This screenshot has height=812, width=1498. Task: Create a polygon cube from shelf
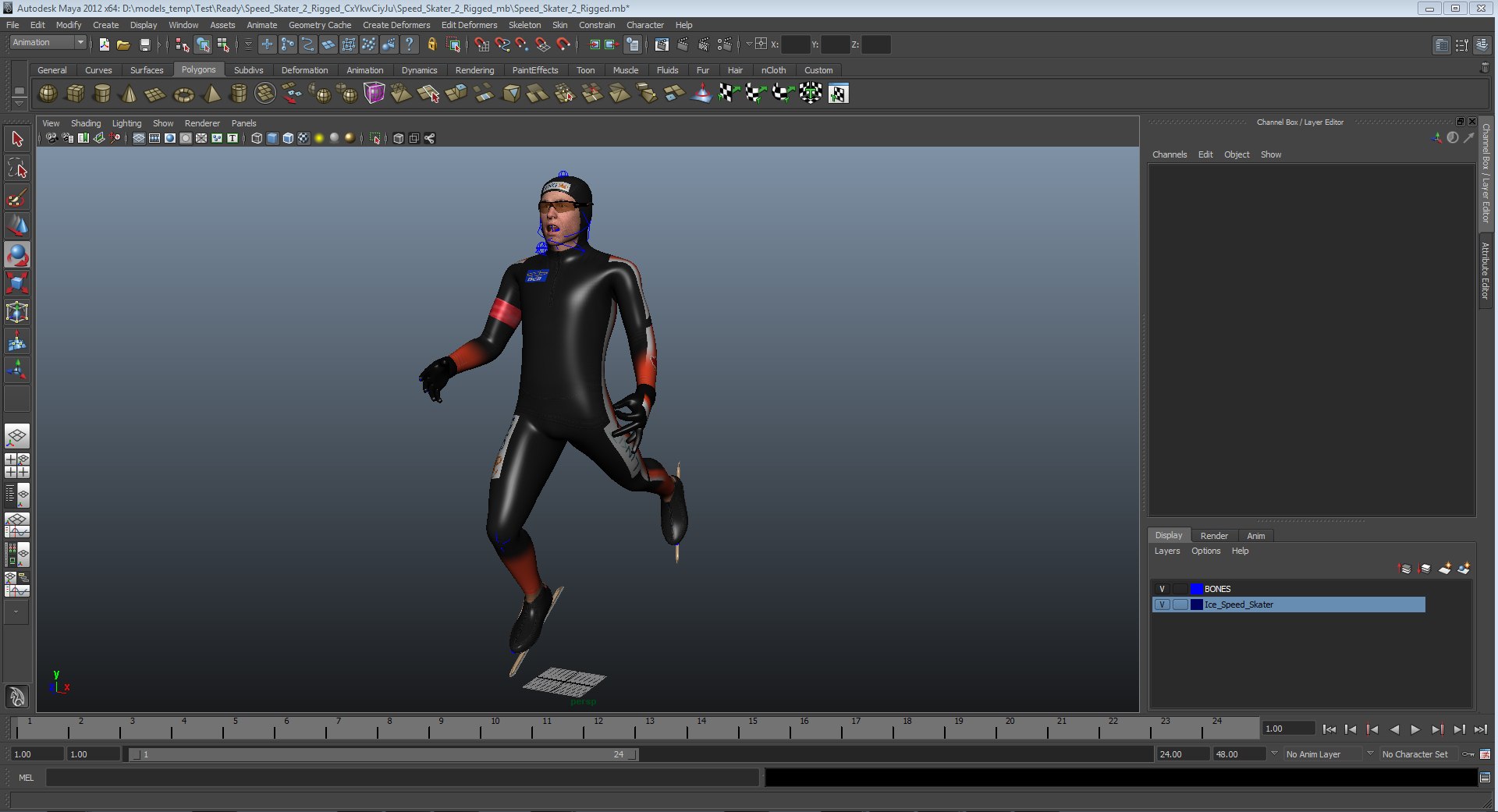tap(75, 94)
